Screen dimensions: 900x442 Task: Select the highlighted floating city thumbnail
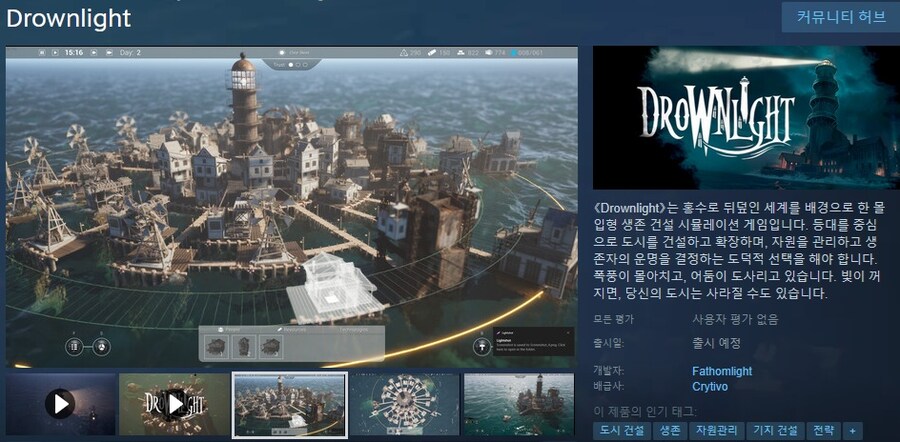(x=290, y=404)
